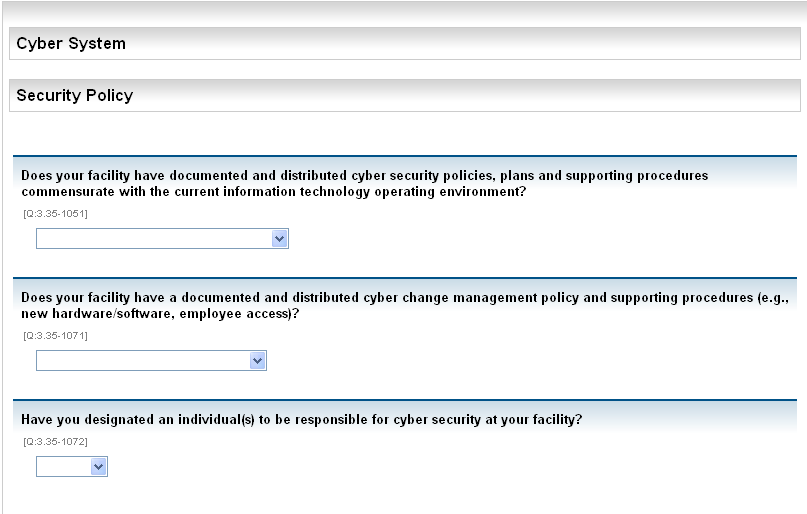Open dropdown for question Q:3.35-1071
The width and height of the screenshot is (807, 514).
pyautogui.click(x=151, y=361)
